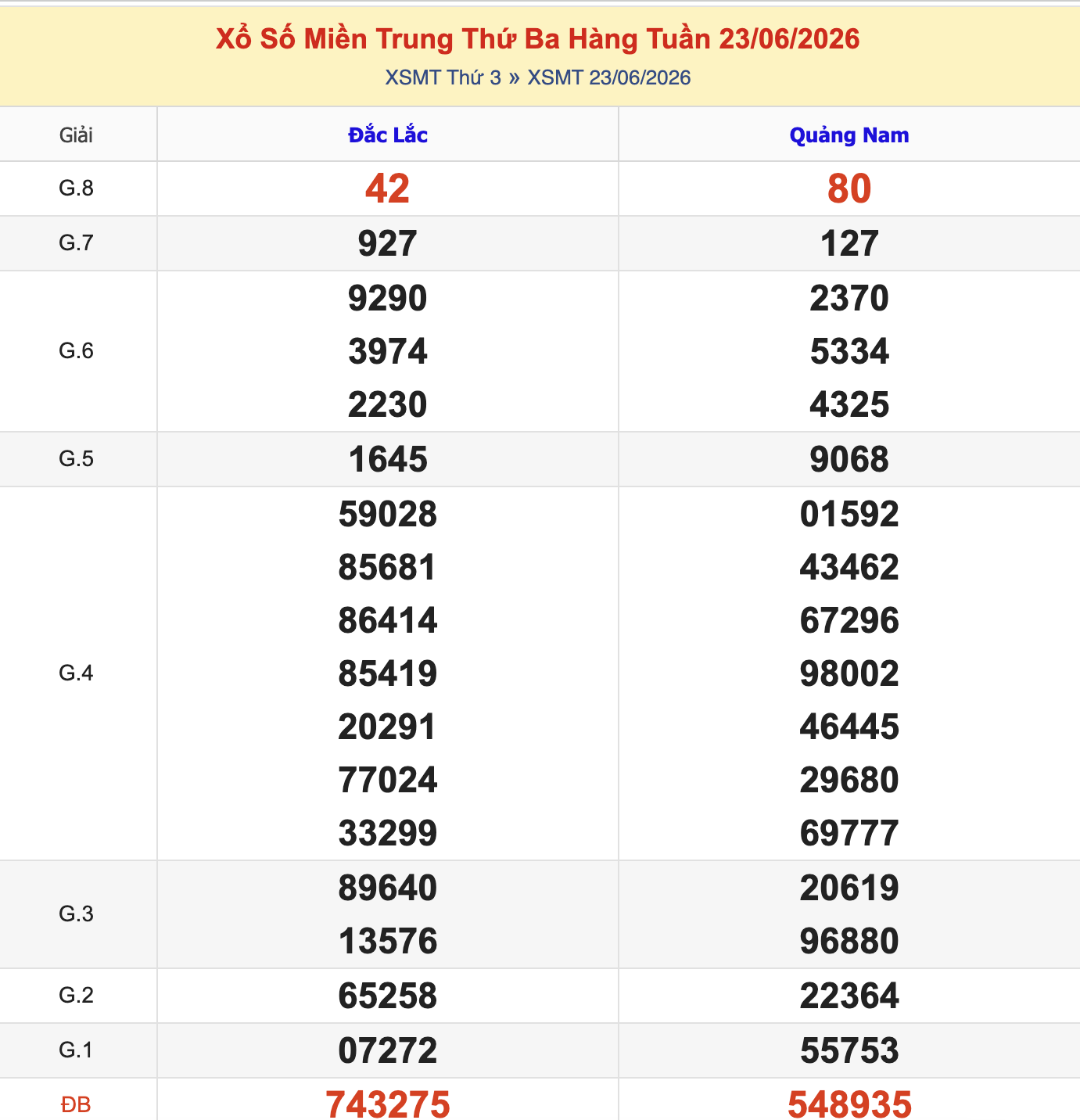
Task: Click Quảng Nam G.2 number 22364
Action: coord(849,996)
